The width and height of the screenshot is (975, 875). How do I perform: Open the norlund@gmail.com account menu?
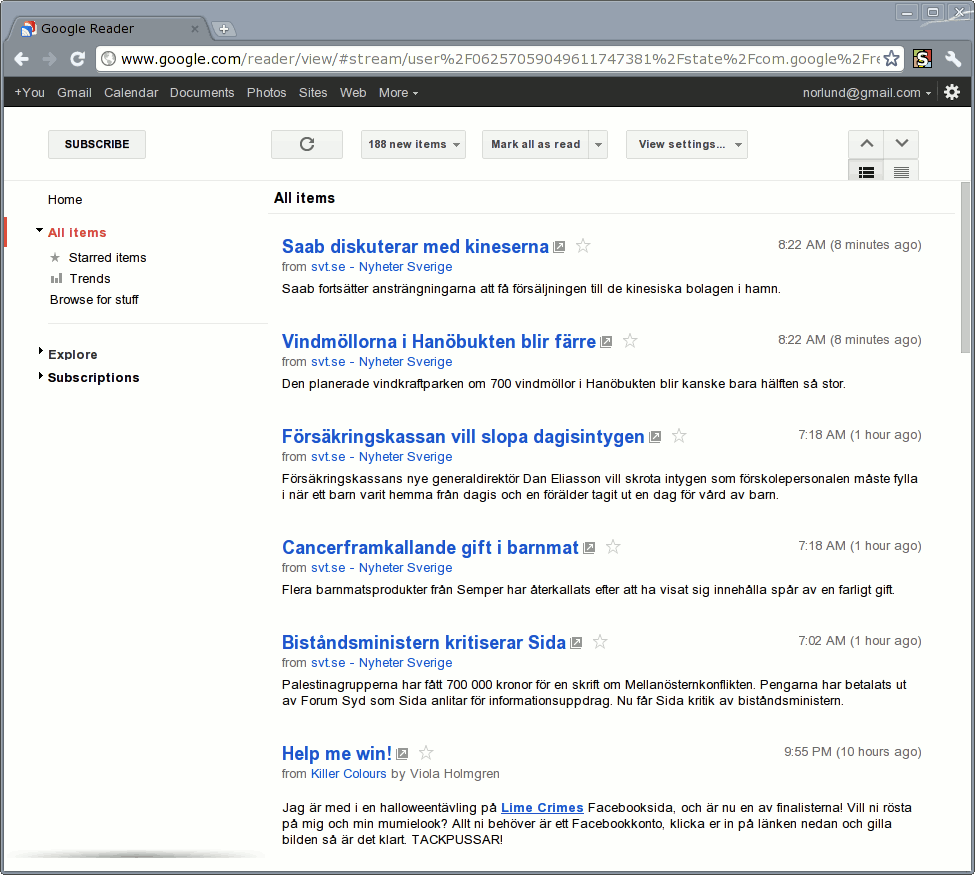867,93
